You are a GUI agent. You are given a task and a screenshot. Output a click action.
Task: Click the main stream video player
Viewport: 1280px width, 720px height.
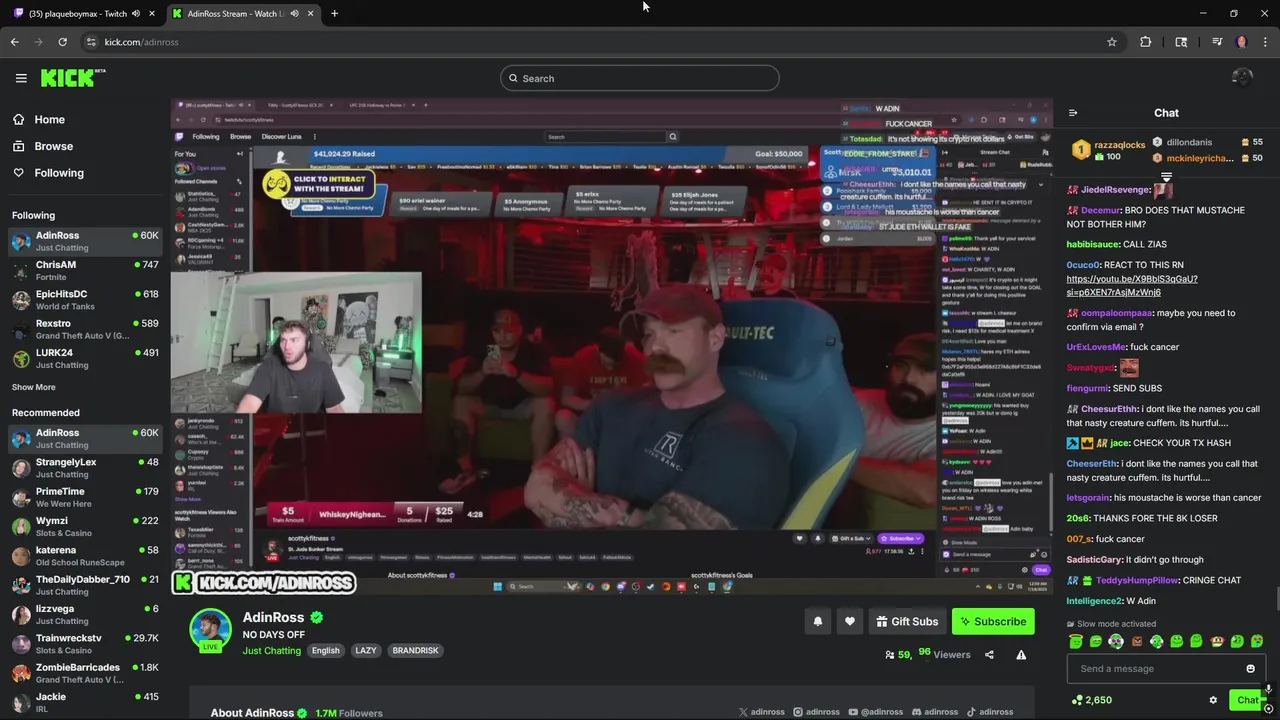tap(611, 347)
